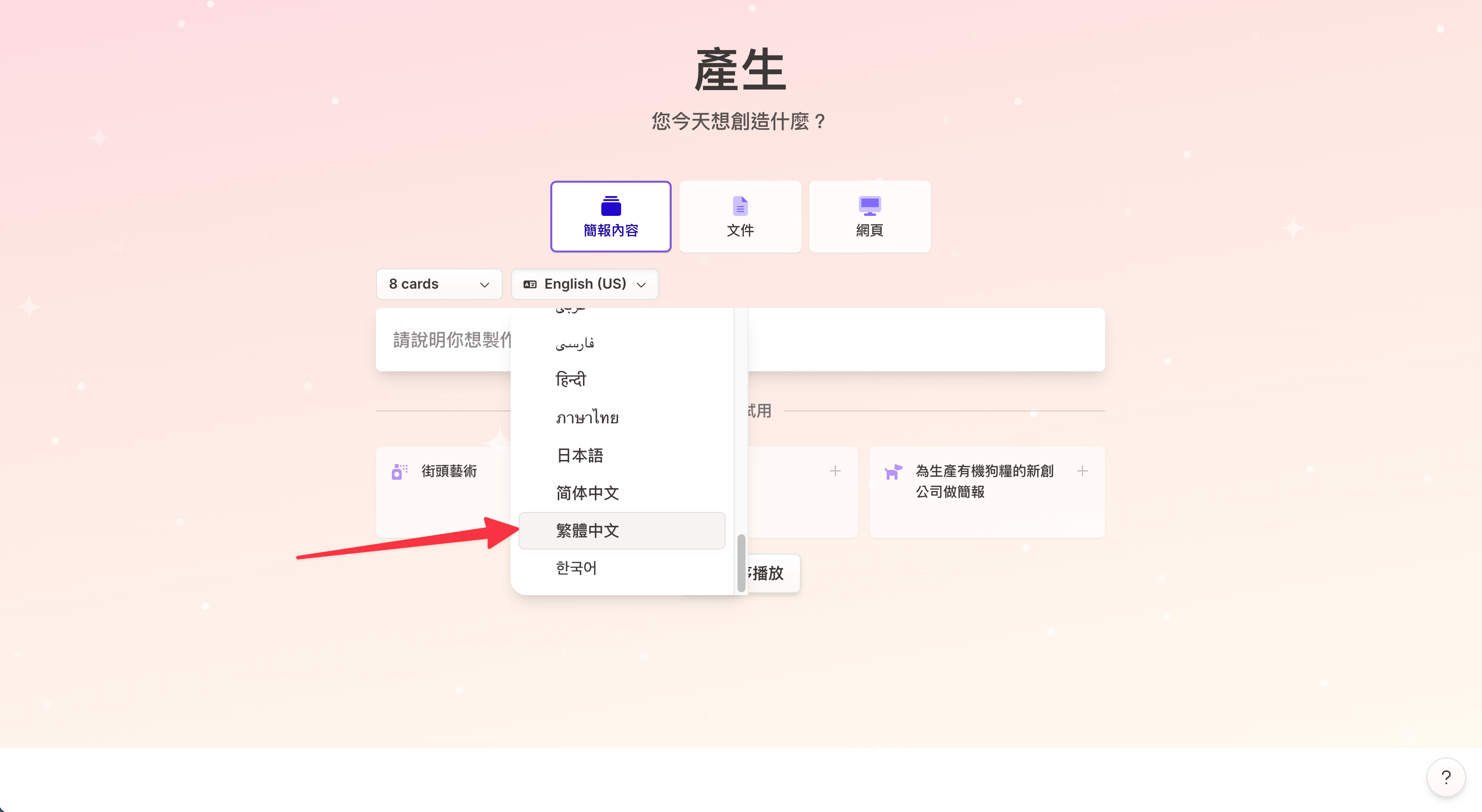Viewport: 1482px width, 812px height.
Task: Click the webpage monitor icon (網頁)
Action: 869,206
